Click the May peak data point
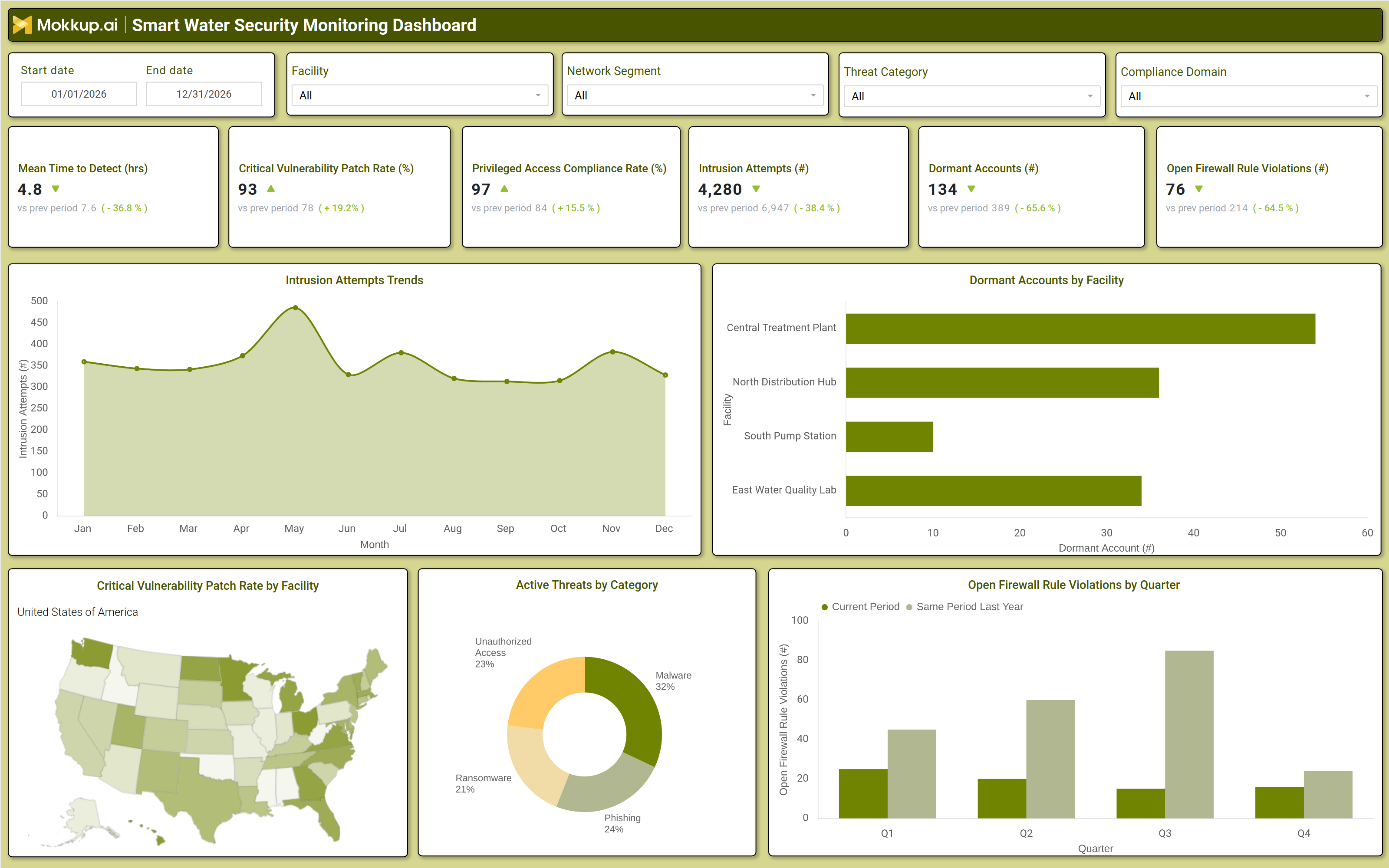The height and width of the screenshot is (868, 1389). click(295, 308)
